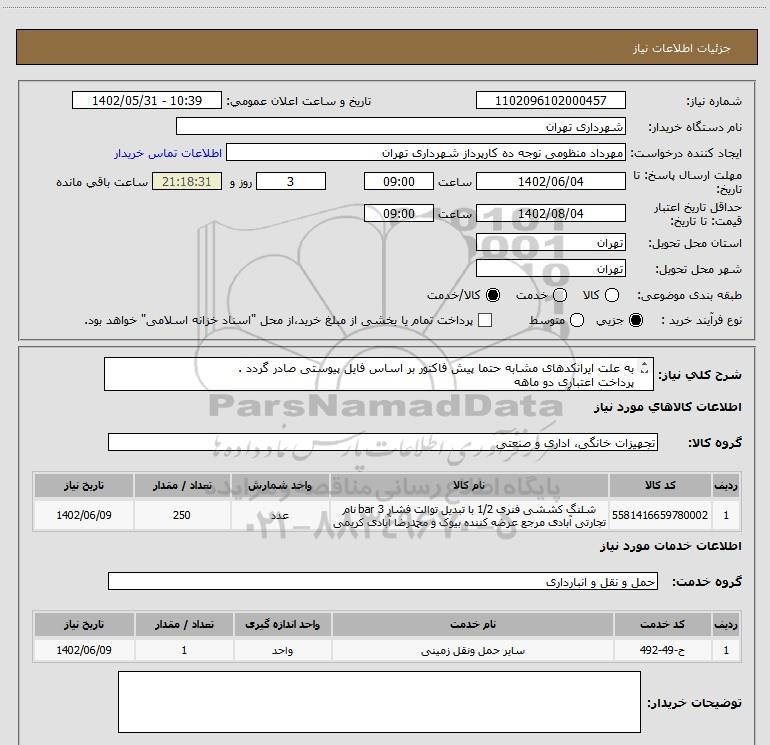The height and width of the screenshot is (745, 770).
Task: Click the response deadline time 09:00 field
Action: click(x=399, y=181)
